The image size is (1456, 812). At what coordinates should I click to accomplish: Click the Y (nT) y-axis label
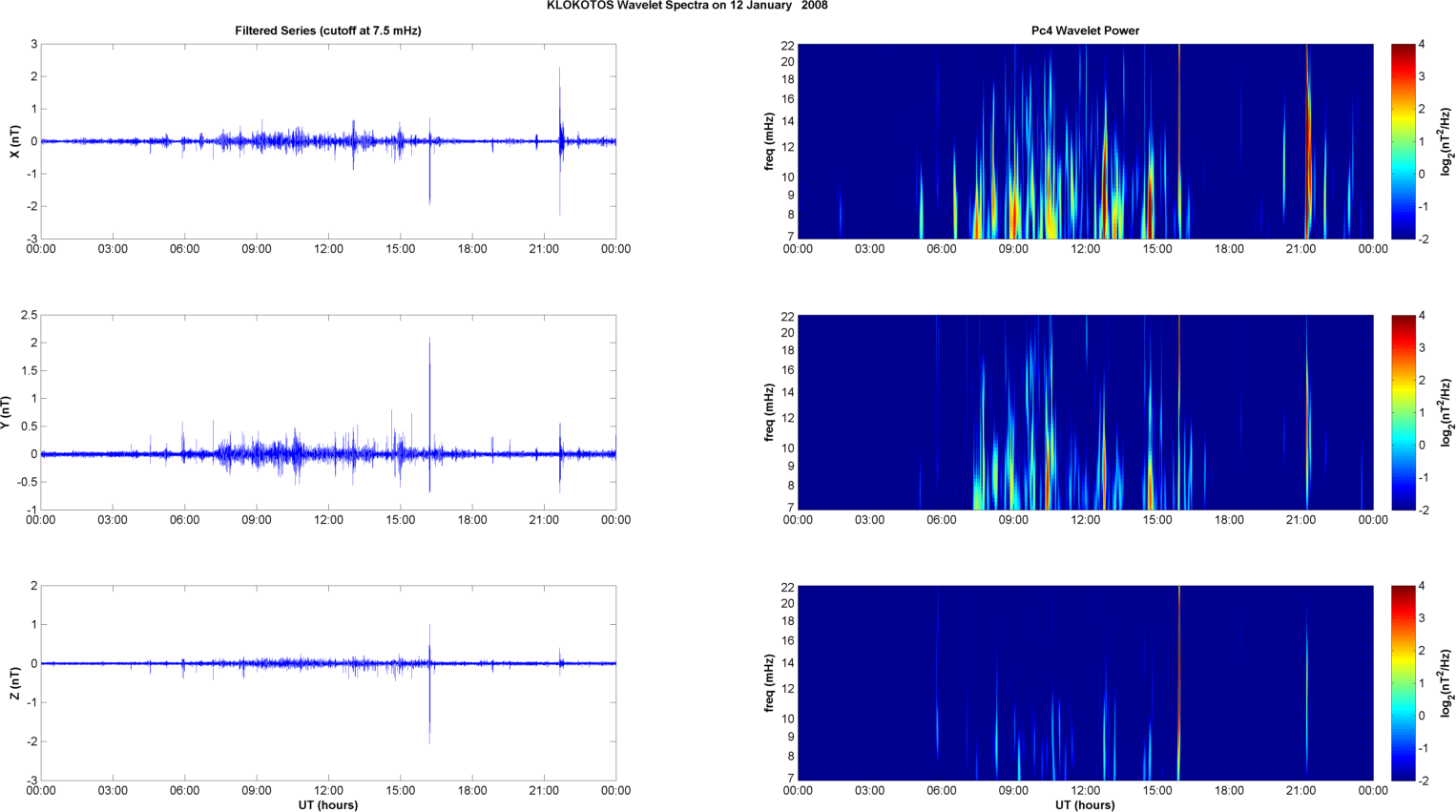(x=6, y=412)
